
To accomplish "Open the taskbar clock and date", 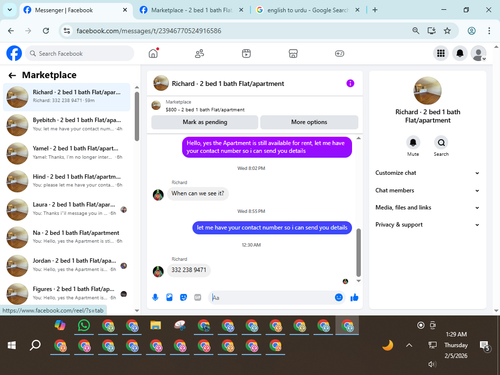I will (x=456, y=345).
